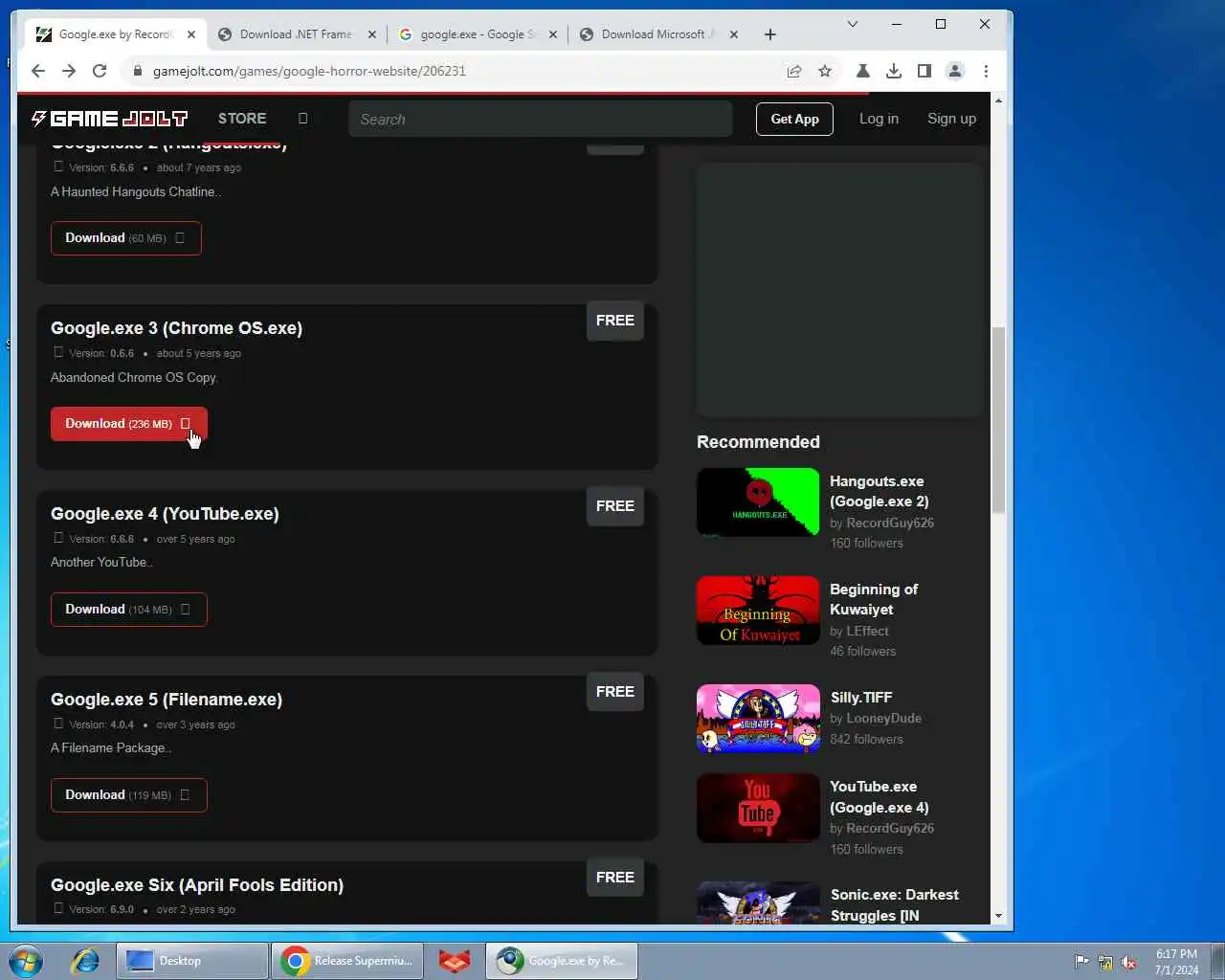Image resolution: width=1225 pixels, height=980 pixels.
Task: Close the Download Microsoft tab
Action: click(x=734, y=34)
